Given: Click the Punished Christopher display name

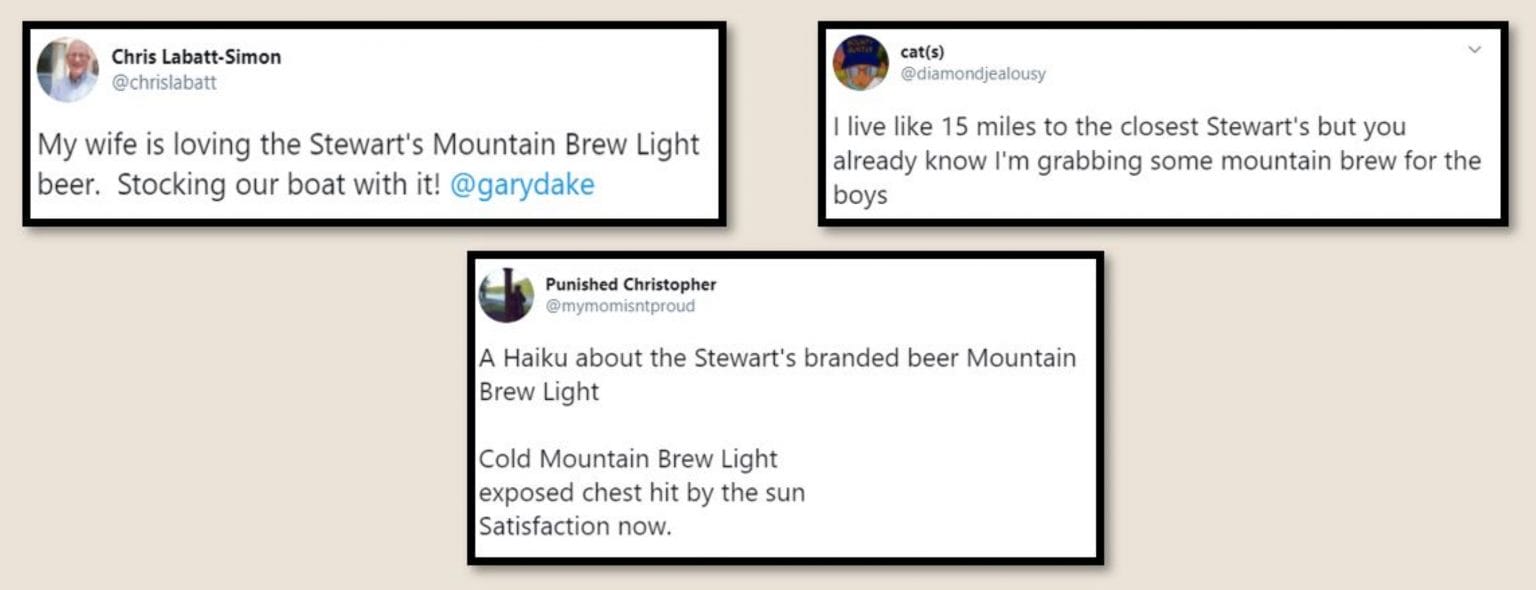Looking at the screenshot, I should pyautogui.click(x=630, y=284).
